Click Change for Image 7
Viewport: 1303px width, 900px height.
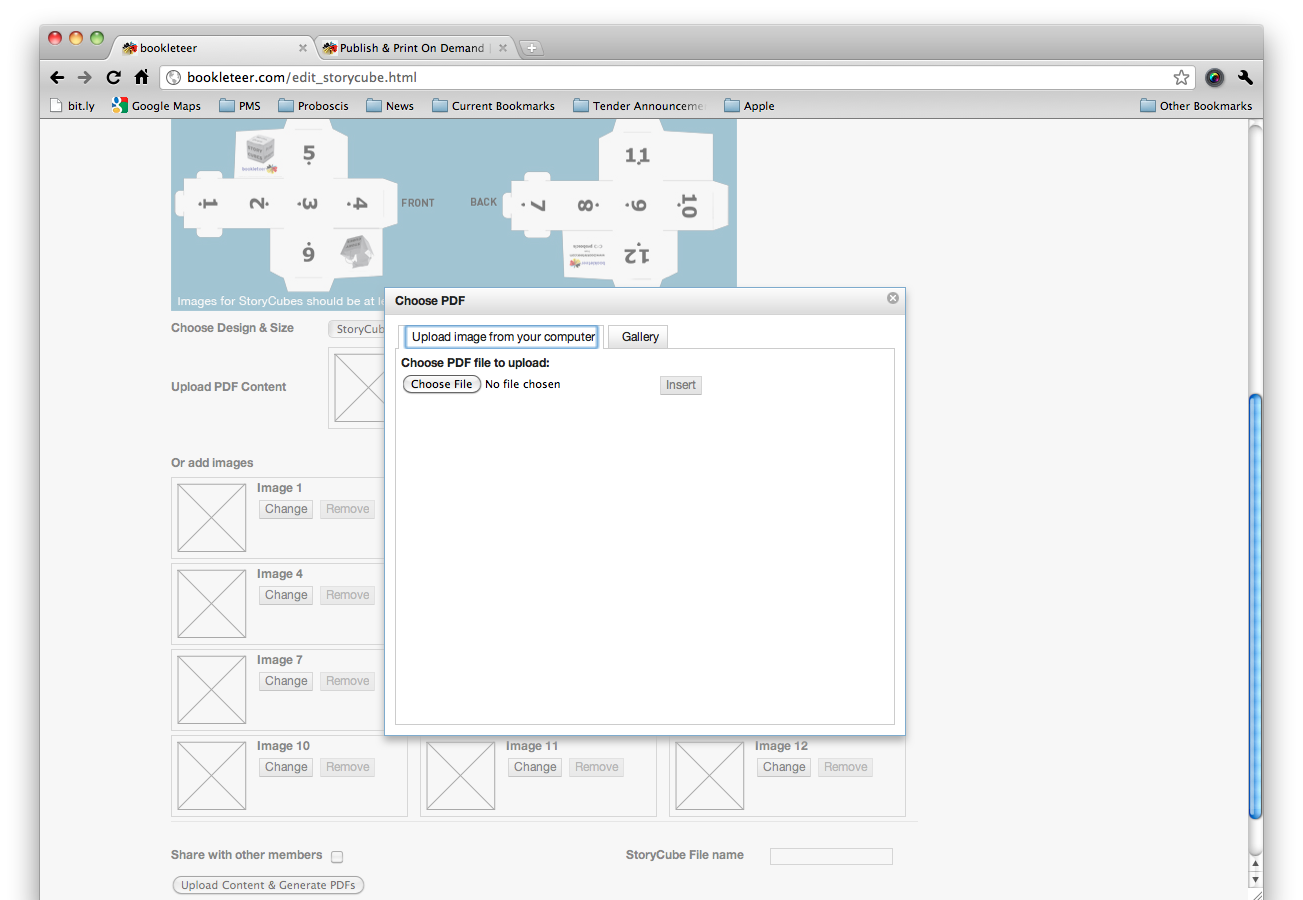tap(286, 681)
